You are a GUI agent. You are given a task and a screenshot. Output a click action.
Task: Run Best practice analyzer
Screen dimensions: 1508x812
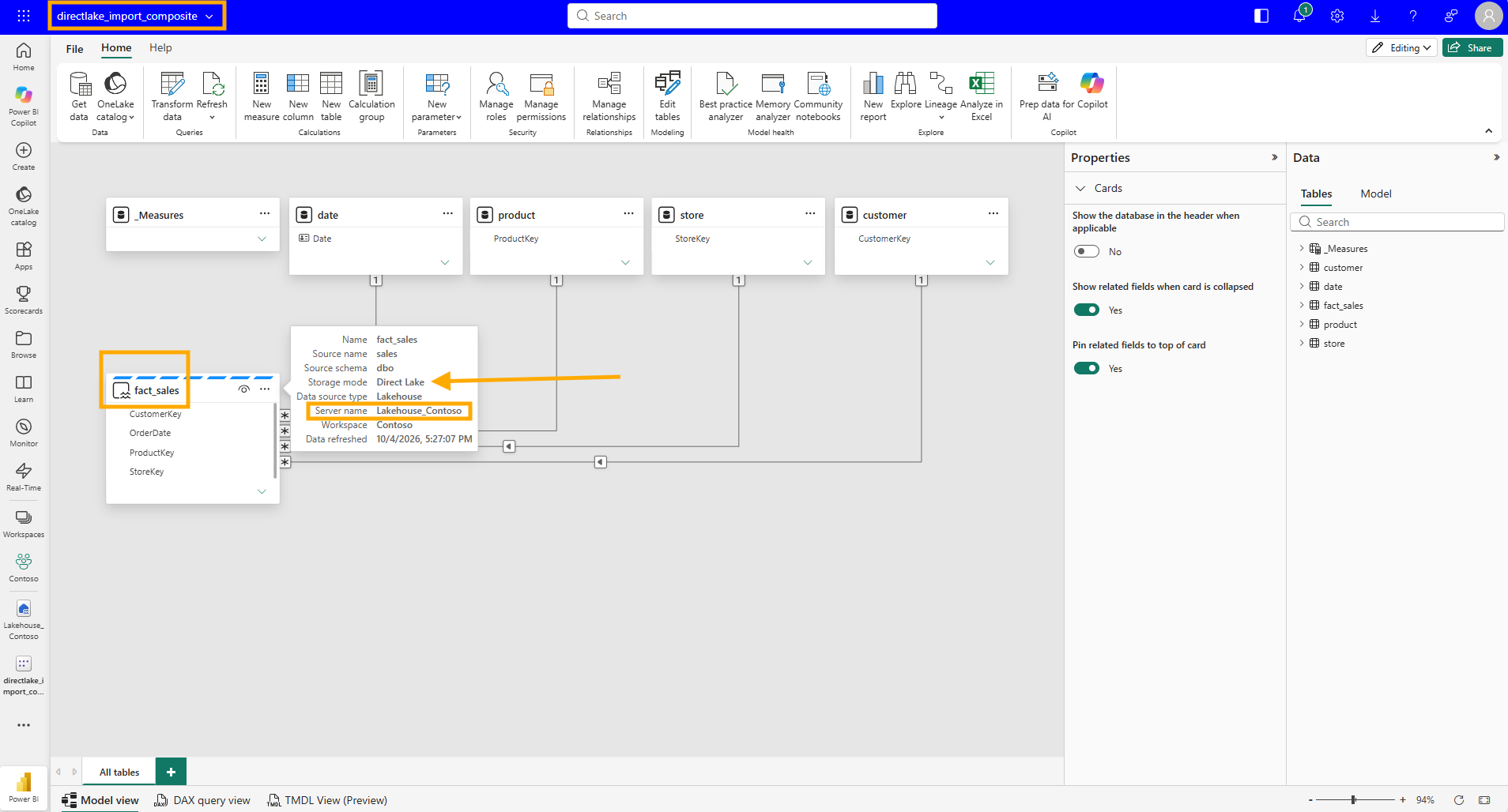[x=726, y=96]
